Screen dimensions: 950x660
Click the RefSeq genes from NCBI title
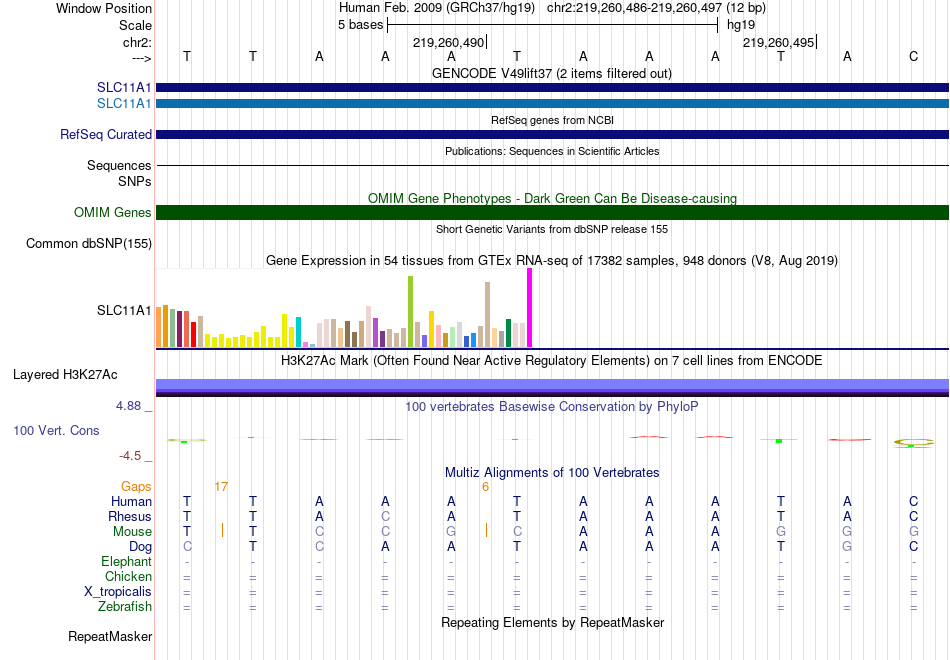pyautogui.click(x=552, y=120)
